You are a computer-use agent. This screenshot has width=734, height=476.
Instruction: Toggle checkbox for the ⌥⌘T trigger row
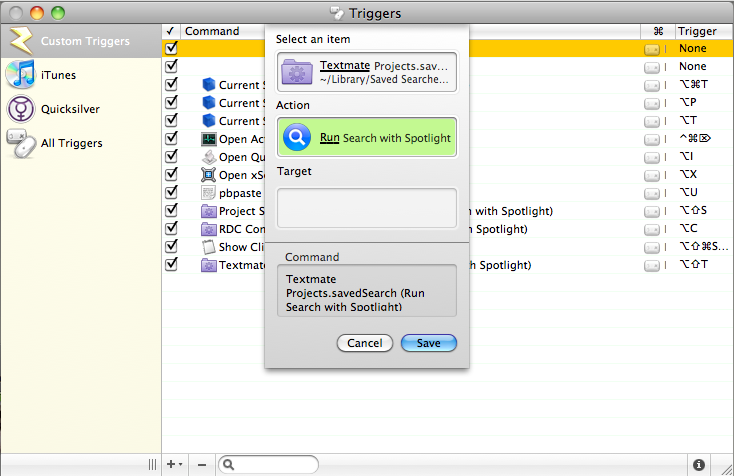tap(171, 84)
